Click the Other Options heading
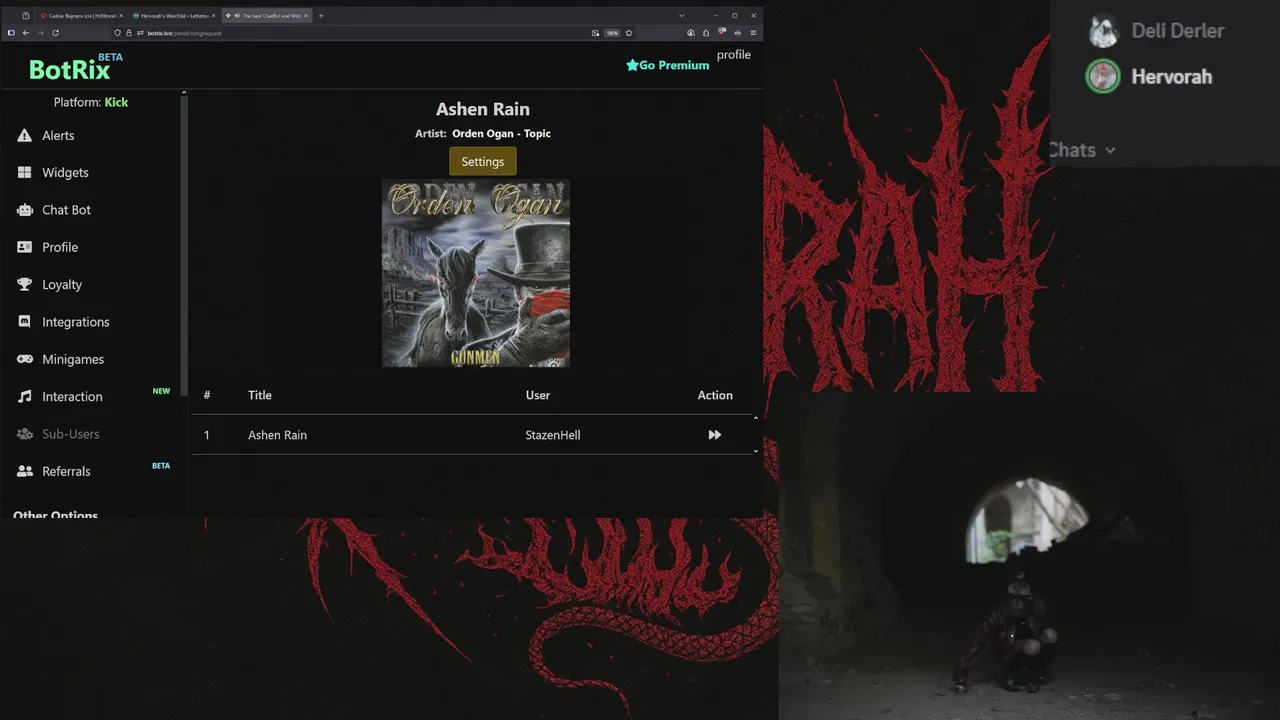The width and height of the screenshot is (1280, 720). click(x=56, y=514)
